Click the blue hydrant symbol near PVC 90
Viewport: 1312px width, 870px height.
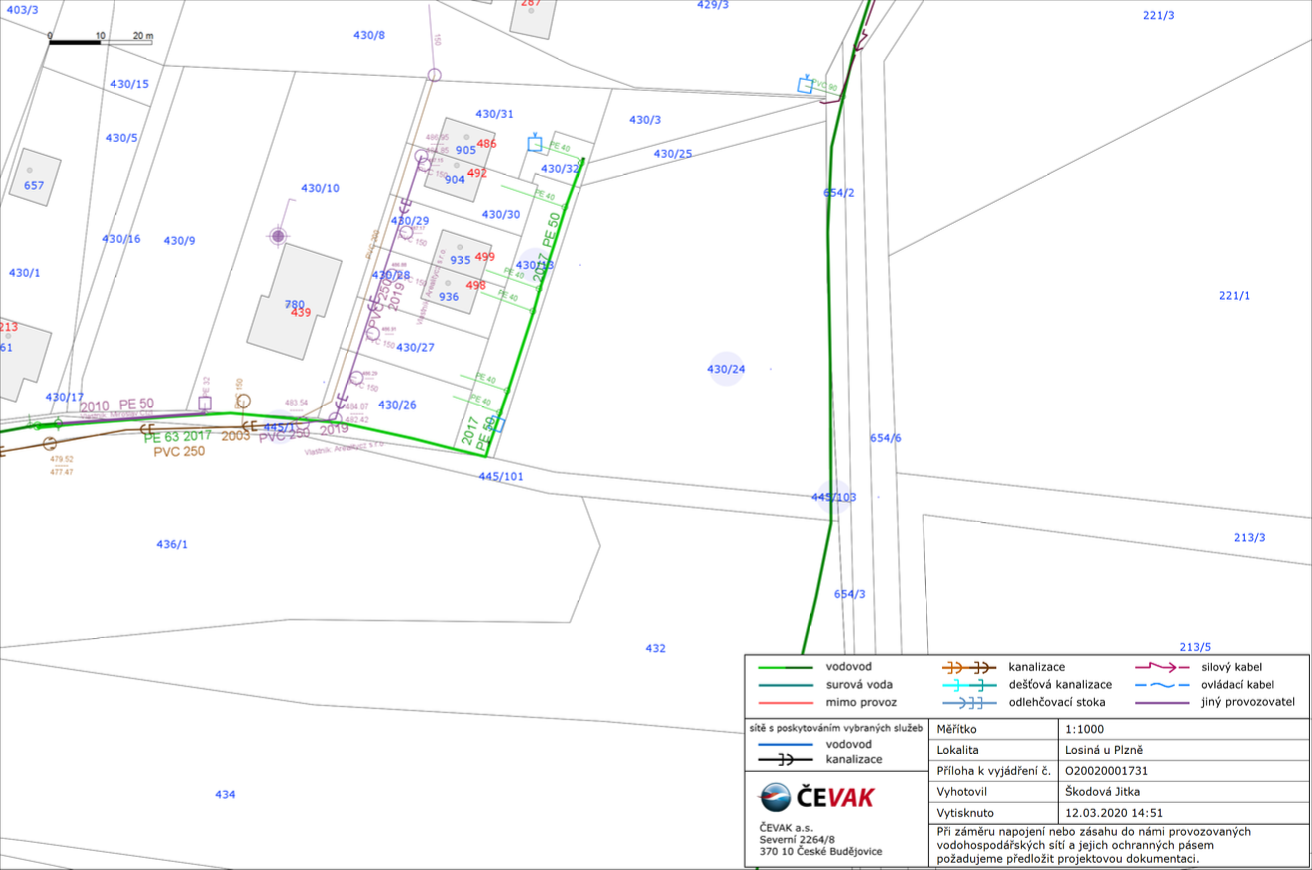(x=805, y=85)
